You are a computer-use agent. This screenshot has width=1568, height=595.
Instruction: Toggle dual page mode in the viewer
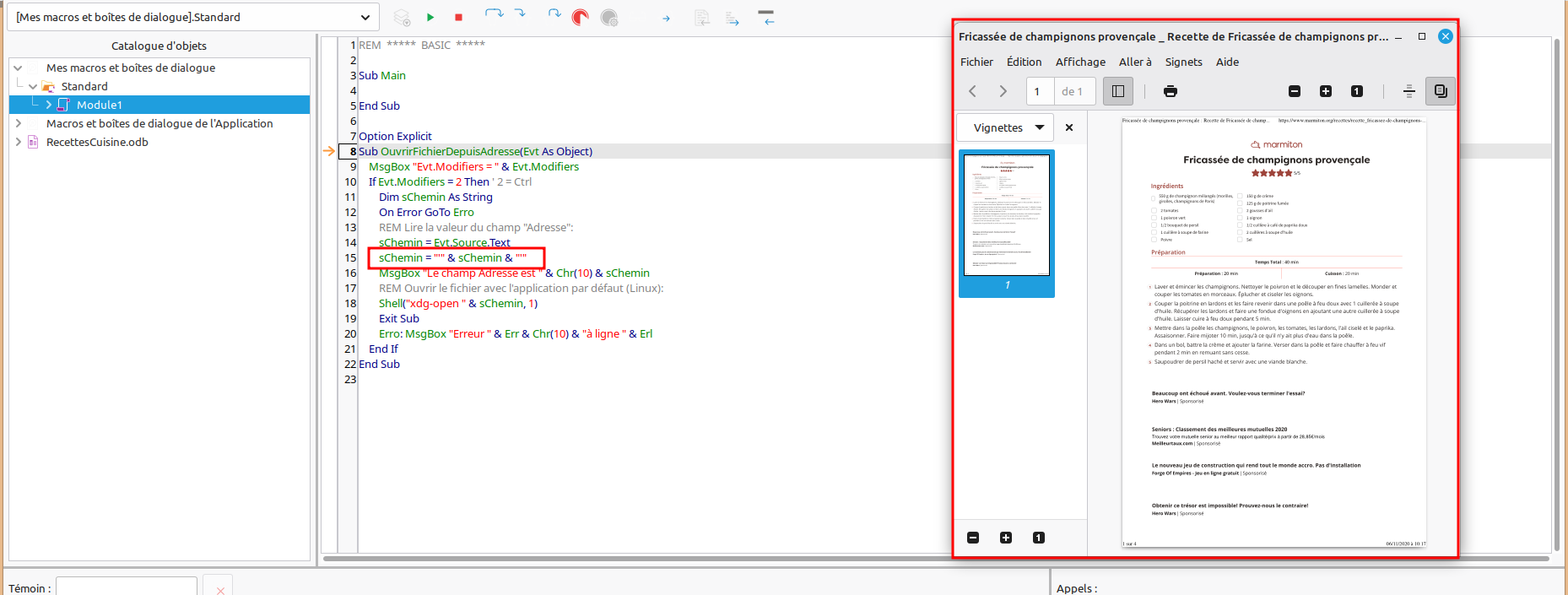tap(1441, 91)
